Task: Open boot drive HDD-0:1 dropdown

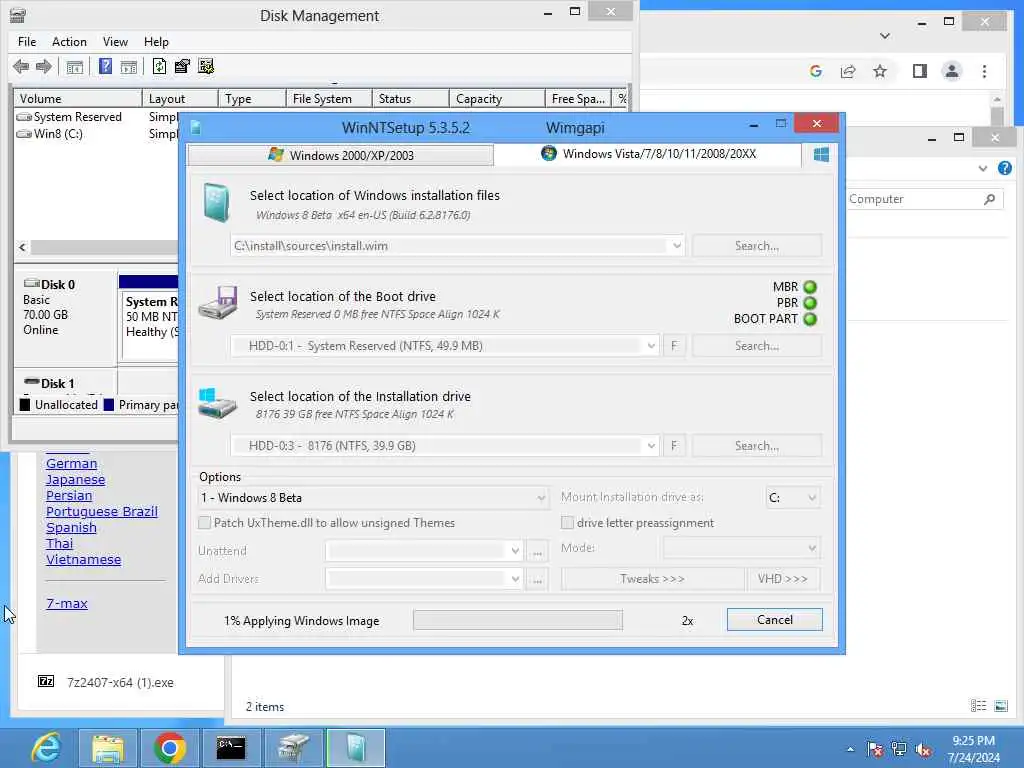Action: point(650,346)
